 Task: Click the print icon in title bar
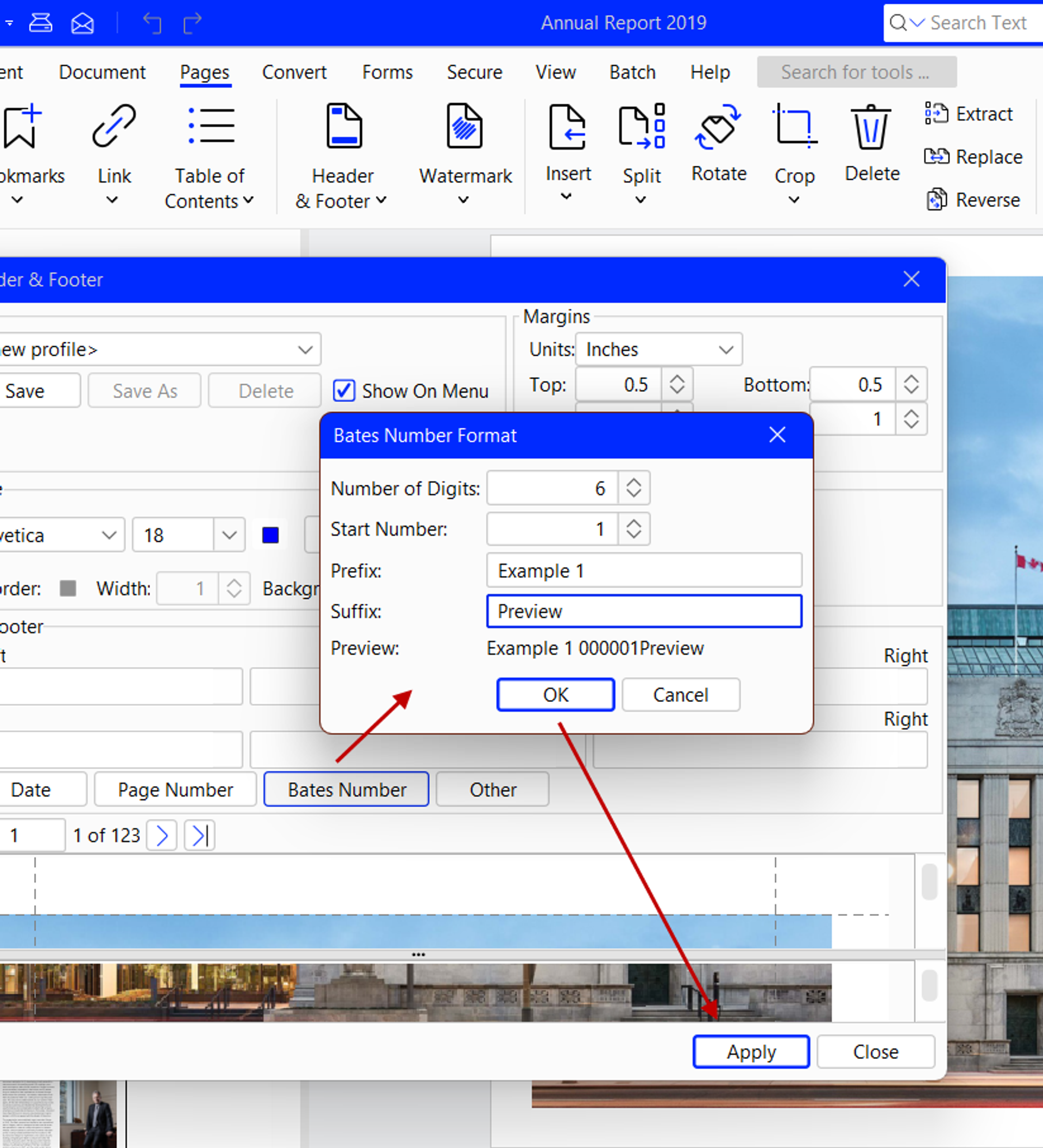[x=40, y=23]
